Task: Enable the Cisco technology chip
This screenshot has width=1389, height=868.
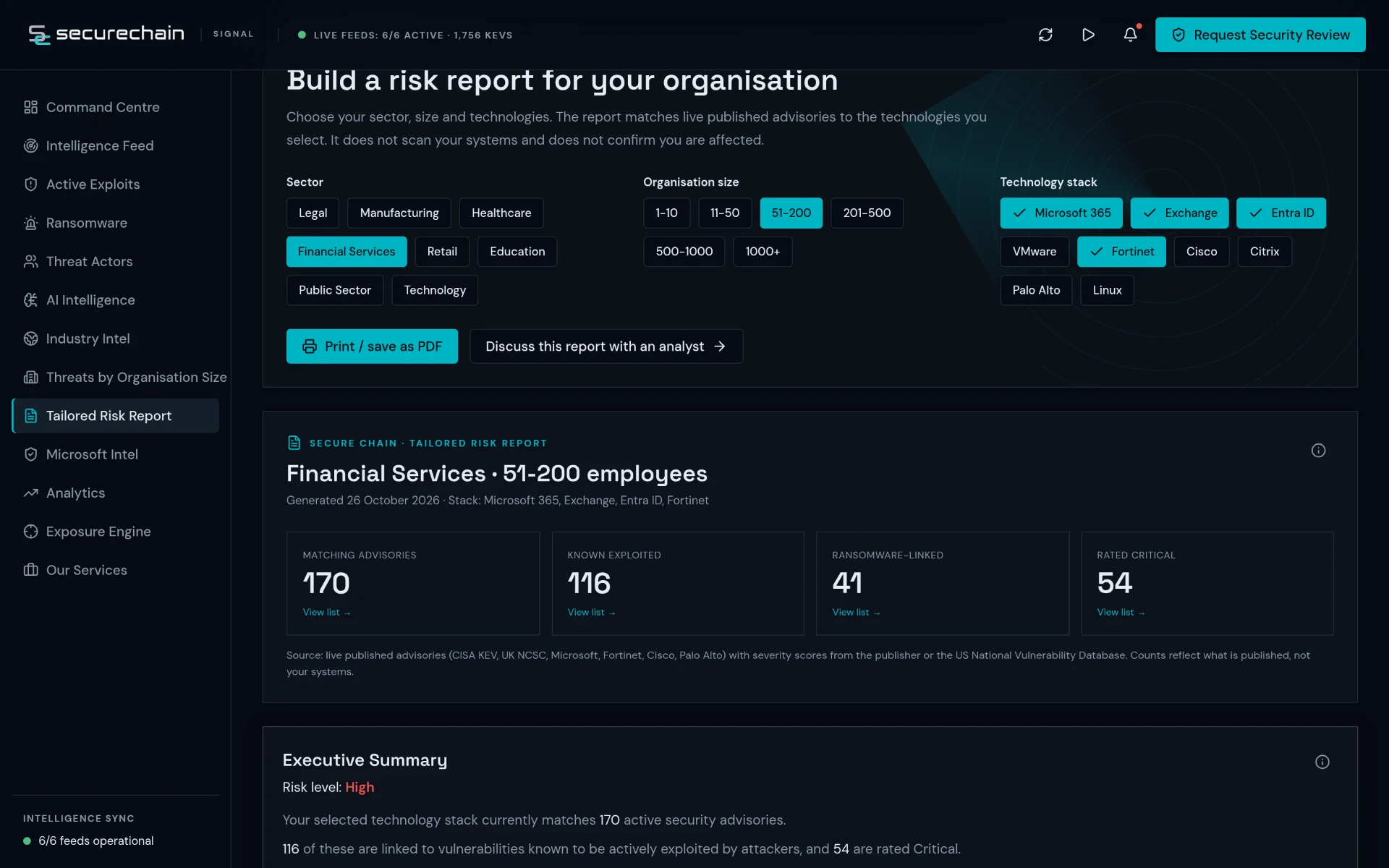Action: click(1201, 252)
